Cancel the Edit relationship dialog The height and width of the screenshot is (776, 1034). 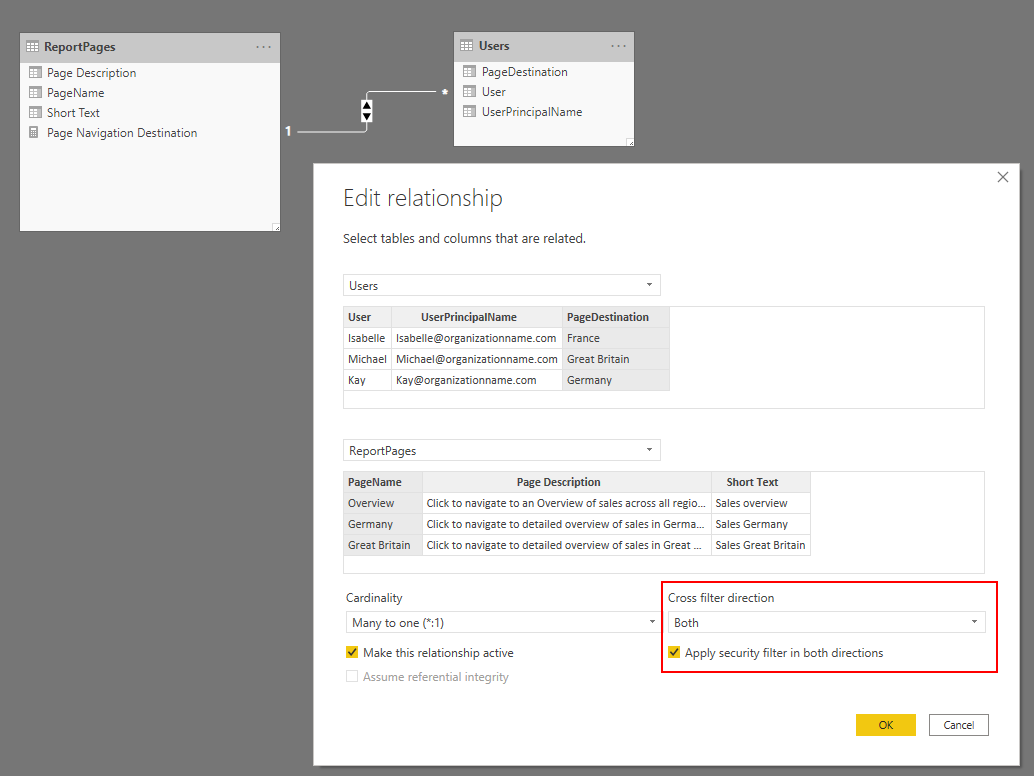(958, 724)
